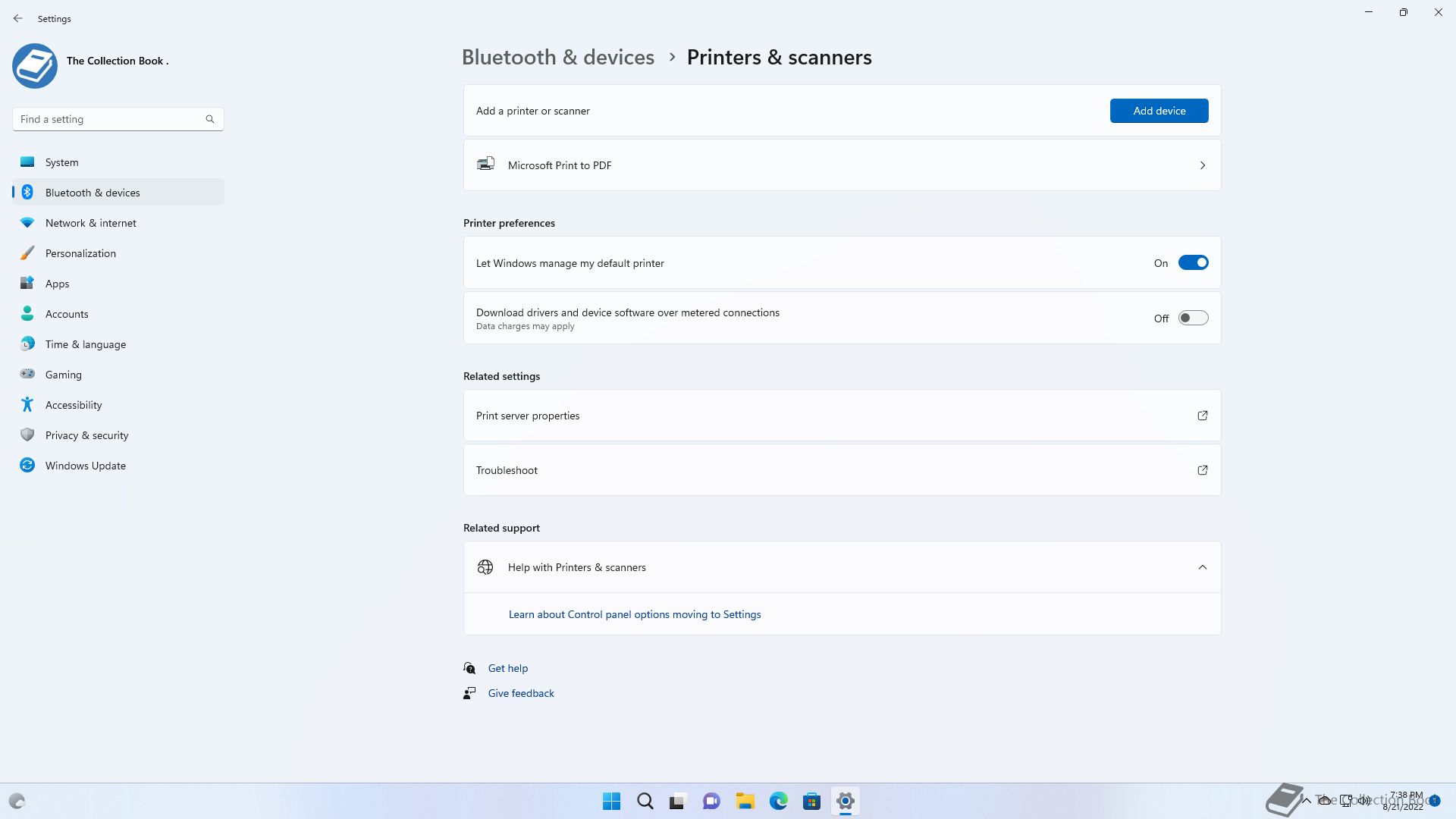1456x819 pixels.
Task: Open the clock and date in taskbar
Action: (1403, 801)
